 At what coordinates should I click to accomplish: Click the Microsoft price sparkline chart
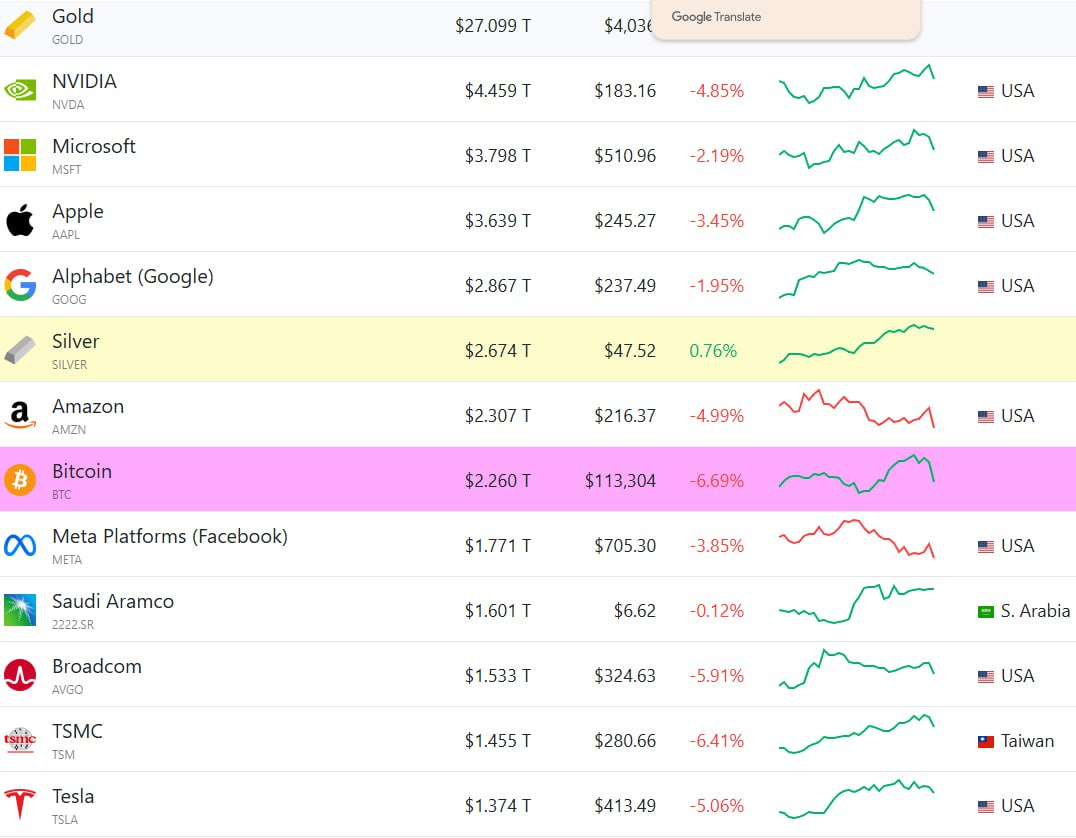tap(856, 148)
